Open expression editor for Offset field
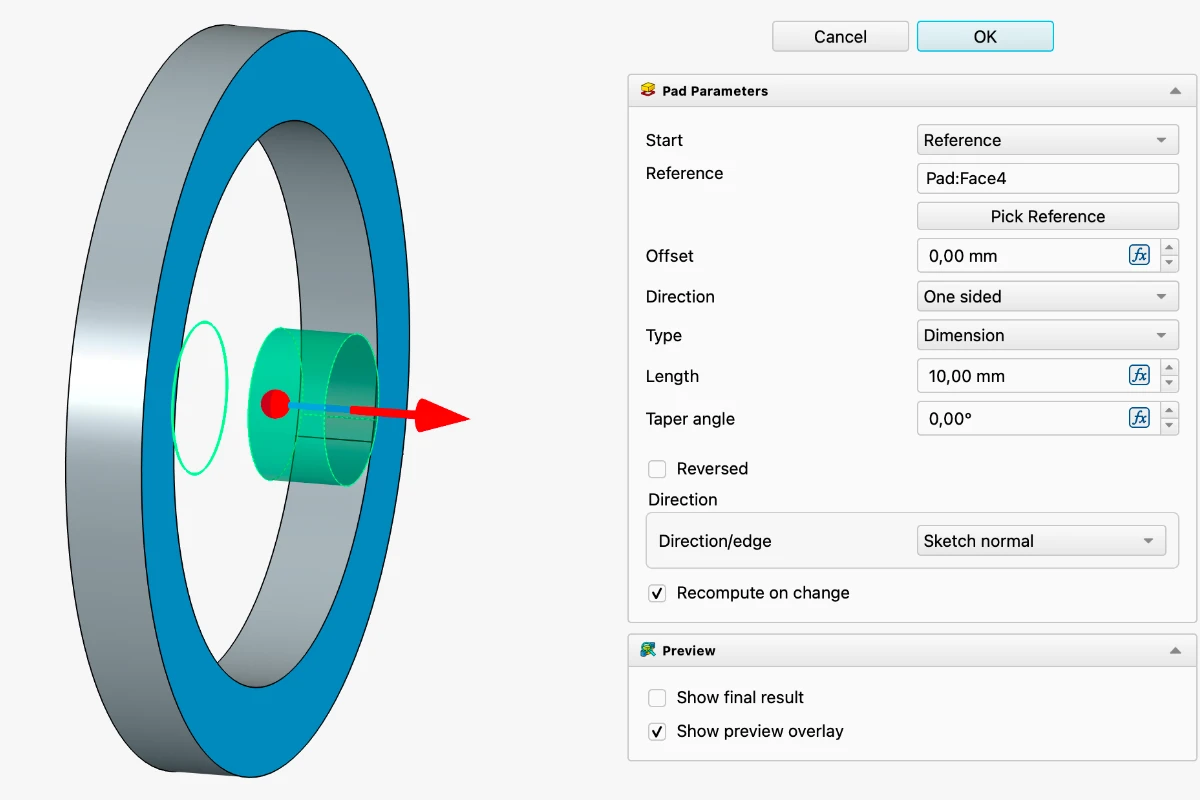Image resolution: width=1200 pixels, height=800 pixels. pyautogui.click(x=1139, y=255)
